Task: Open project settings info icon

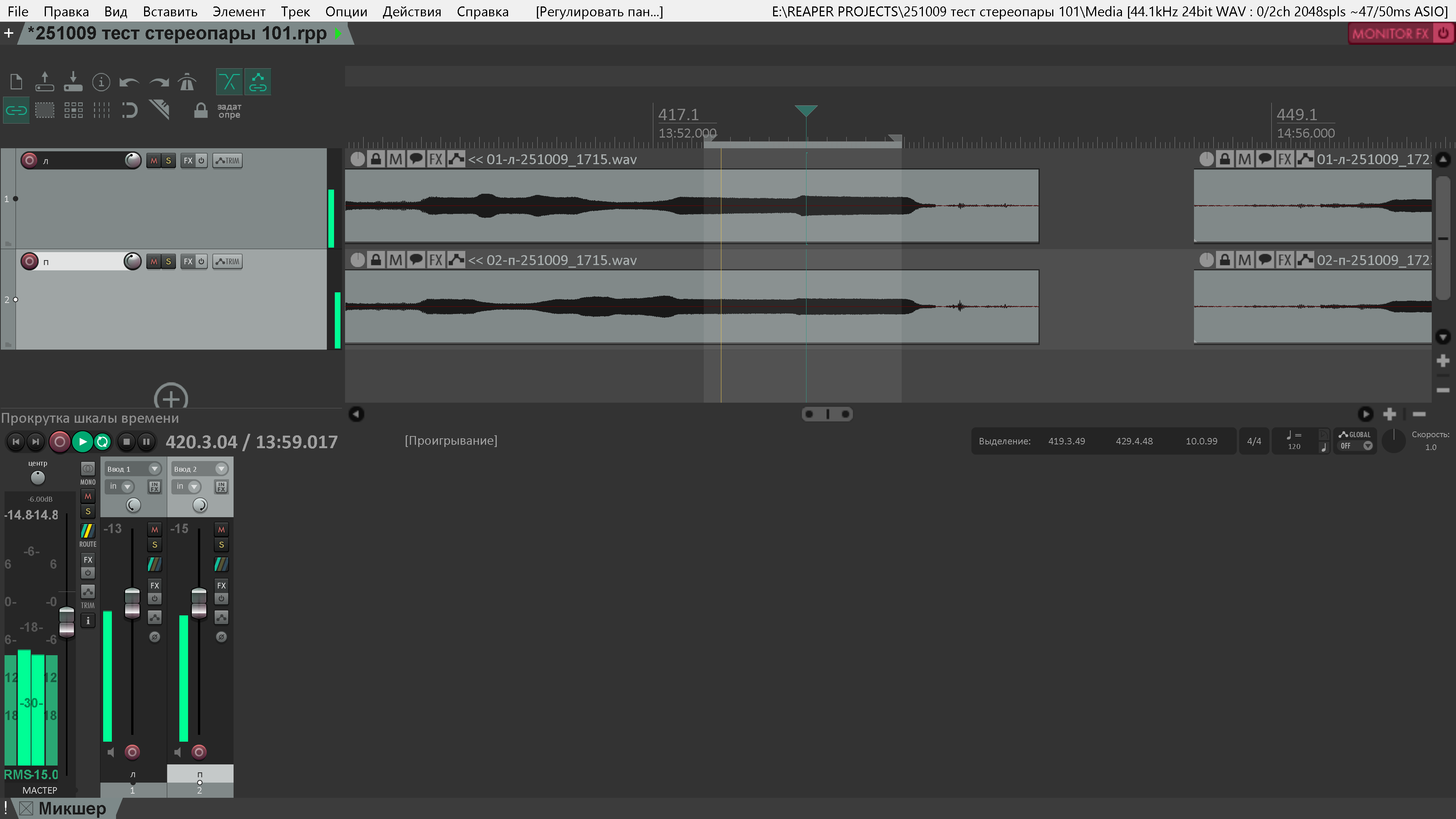Action: coord(101,83)
